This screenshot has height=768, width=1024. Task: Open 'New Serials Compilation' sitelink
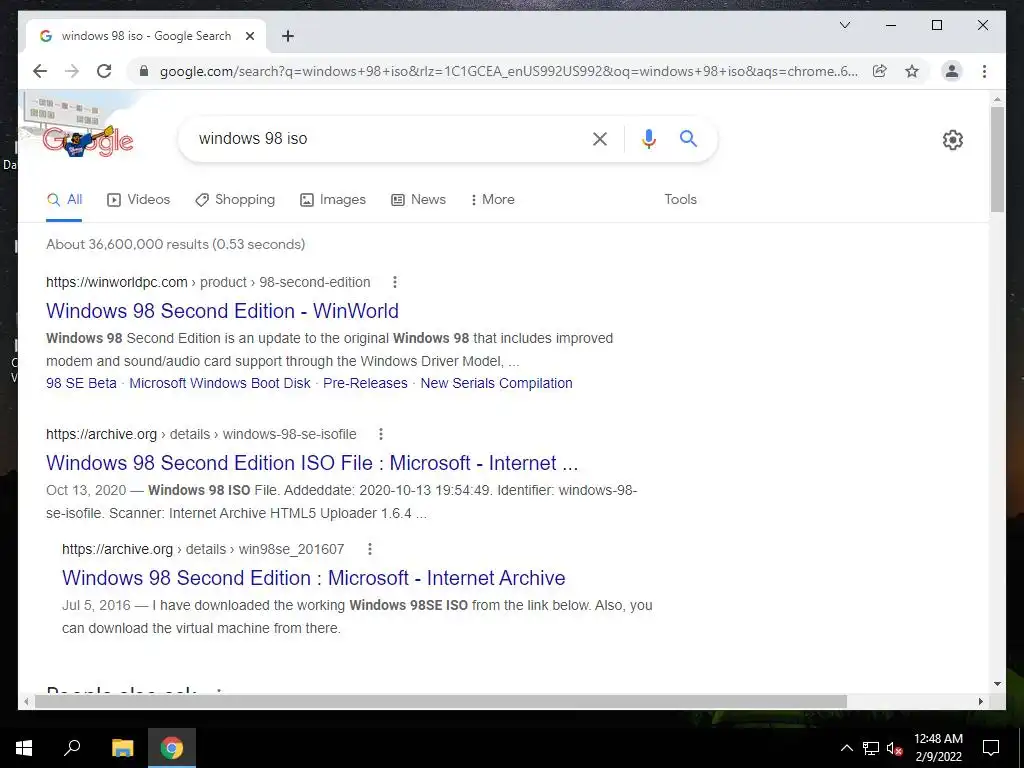coord(496,383)
